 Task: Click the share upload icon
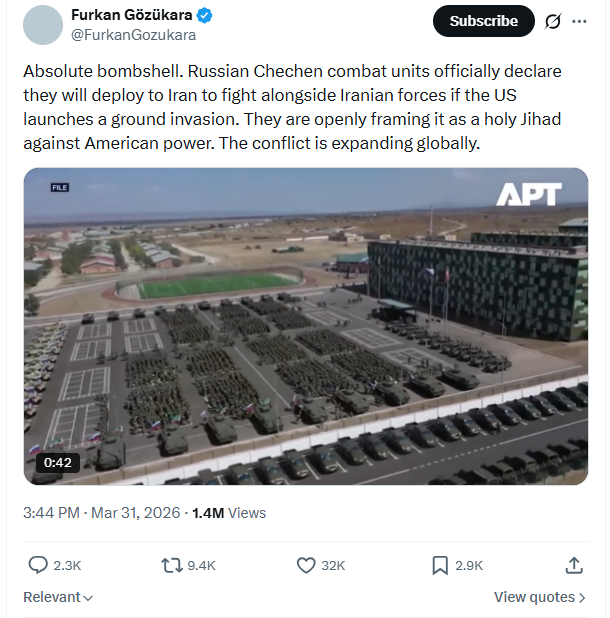pyautogui.click(x=574, y=565)
